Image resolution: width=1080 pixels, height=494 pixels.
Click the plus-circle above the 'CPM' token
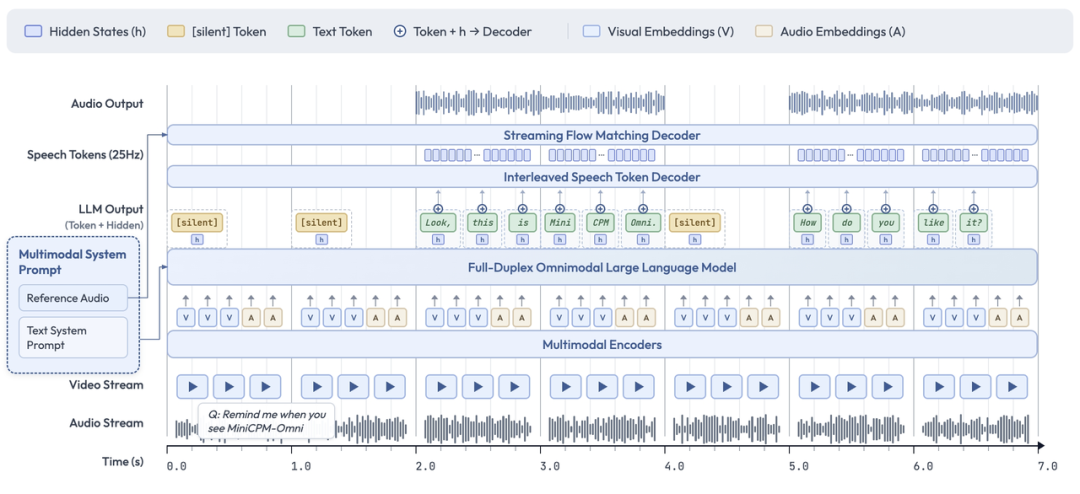[599, 208]
